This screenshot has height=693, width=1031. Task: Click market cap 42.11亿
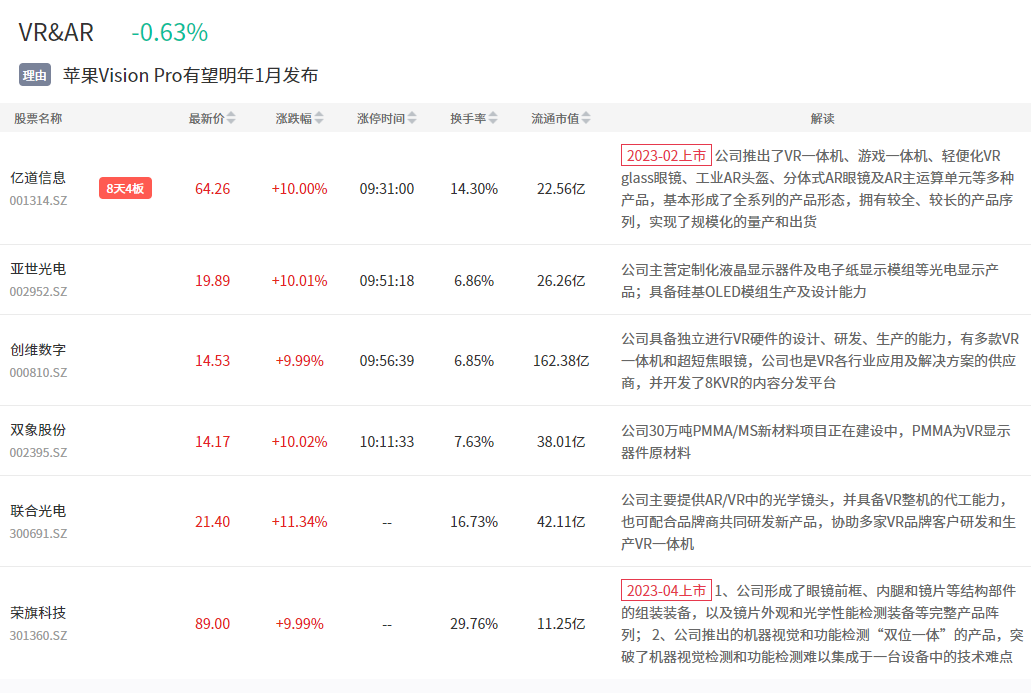pos(561,522)
